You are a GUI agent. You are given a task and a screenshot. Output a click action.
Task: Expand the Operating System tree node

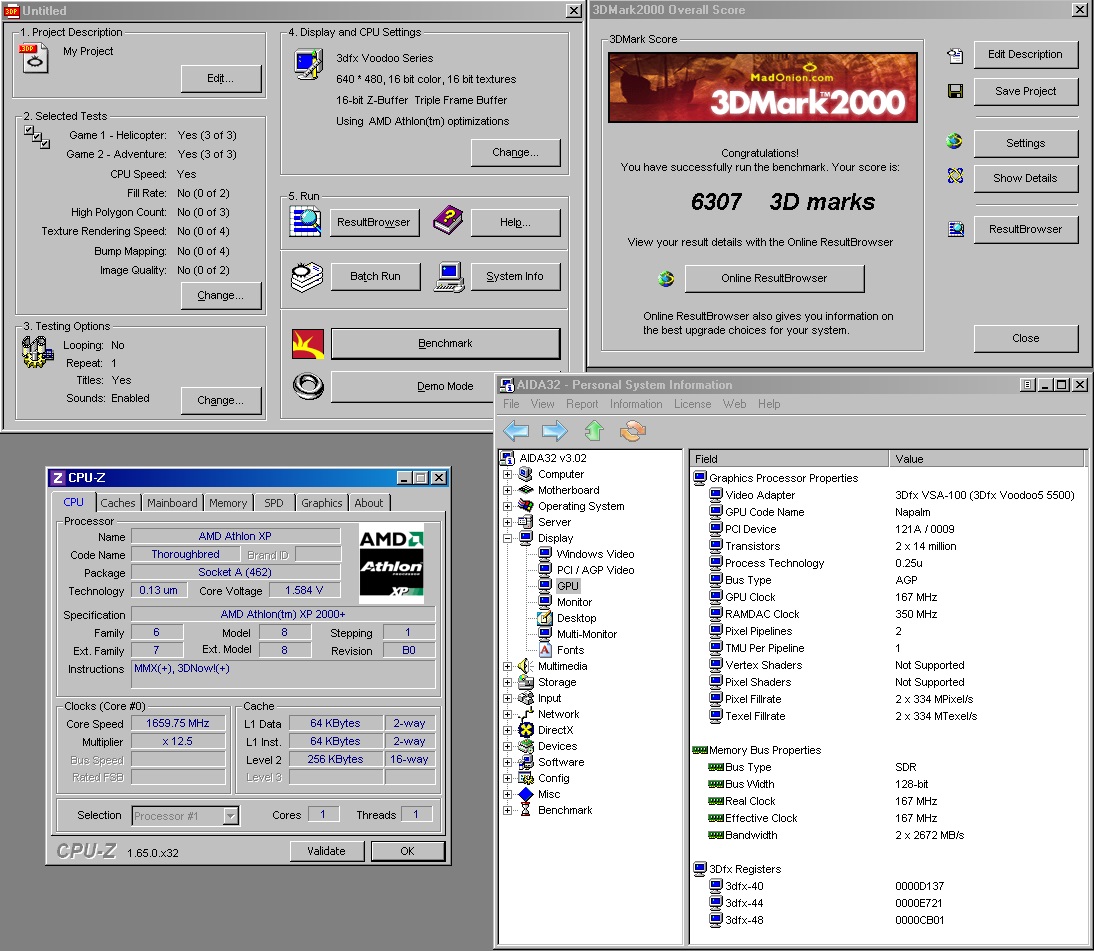[x=508, y=507]
